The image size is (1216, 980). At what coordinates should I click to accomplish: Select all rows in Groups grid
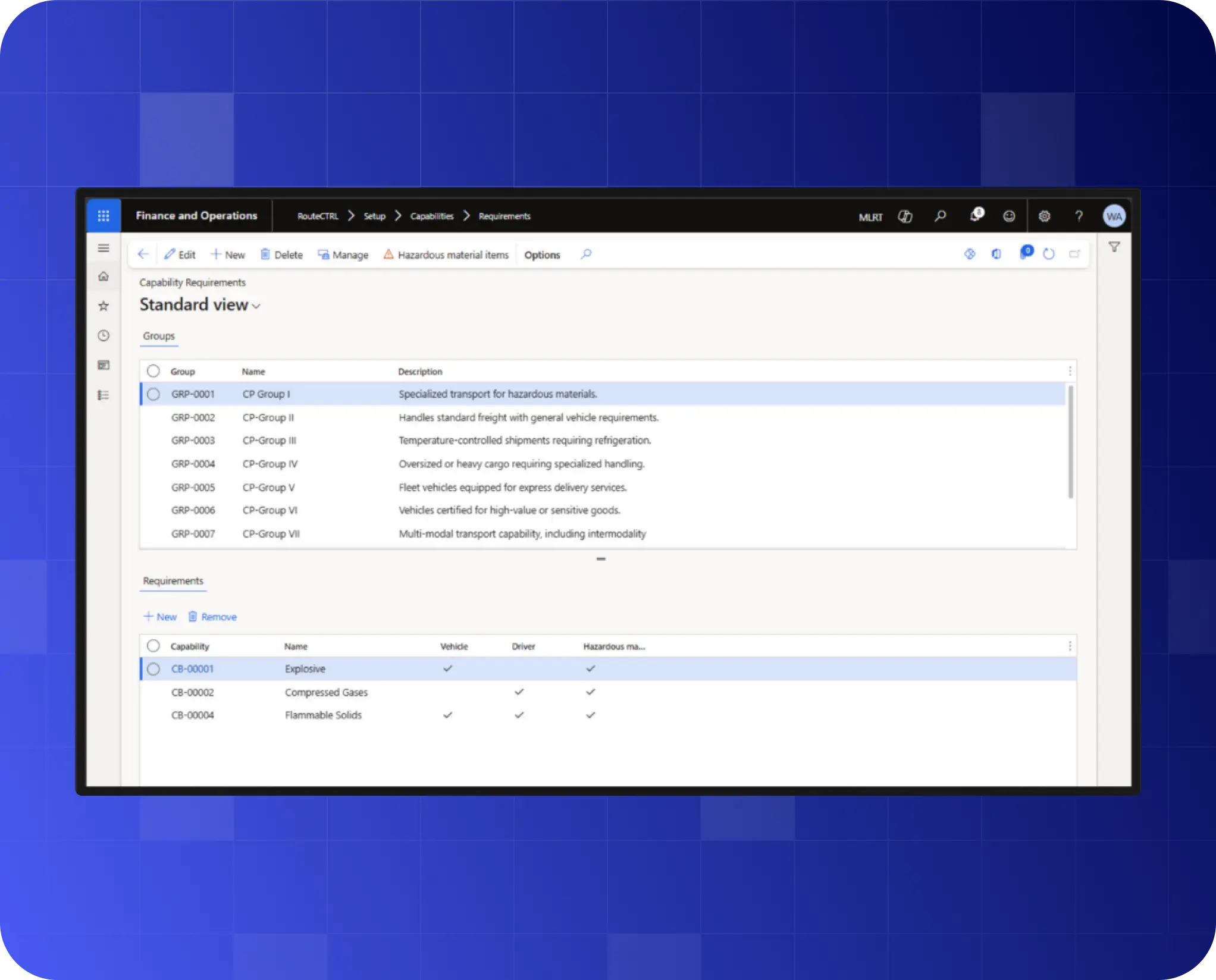pyautogui.click(x=153, y=371)
